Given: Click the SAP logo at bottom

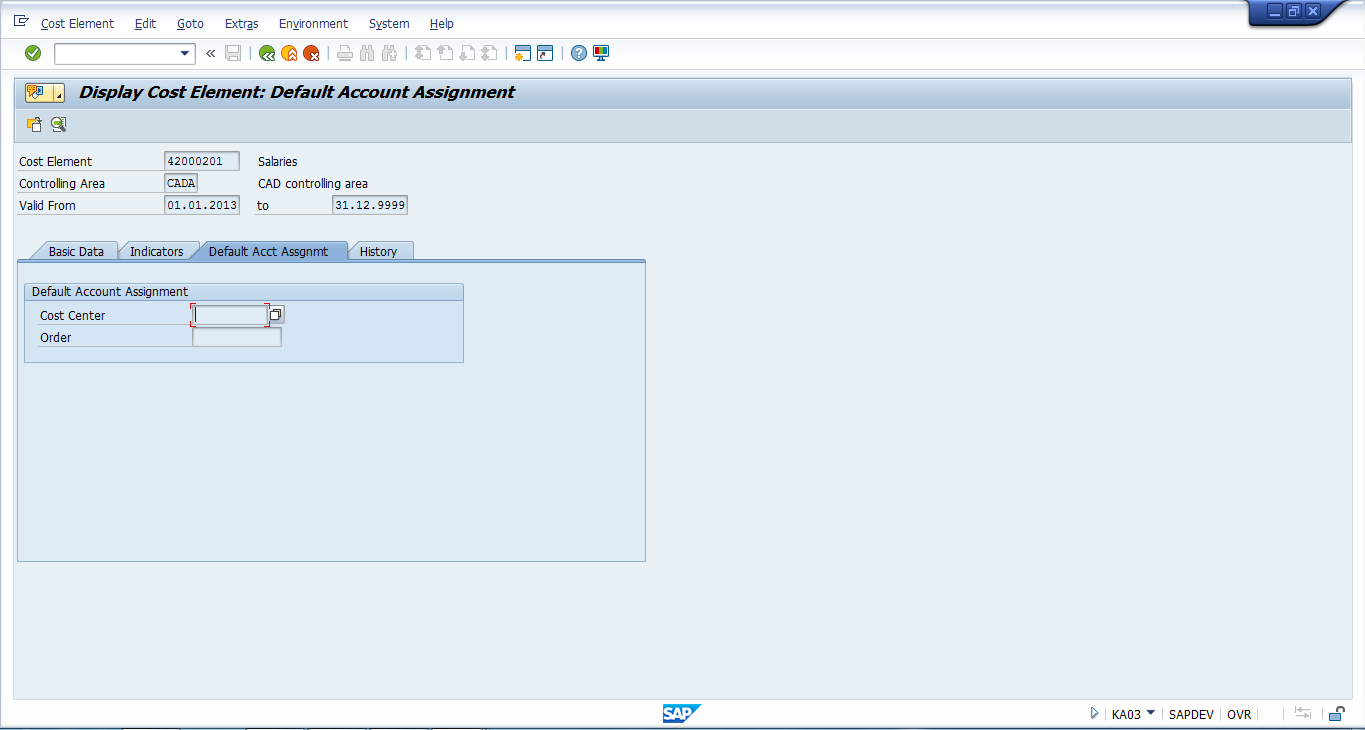Looking at the screenshot, I should (681, 713).
